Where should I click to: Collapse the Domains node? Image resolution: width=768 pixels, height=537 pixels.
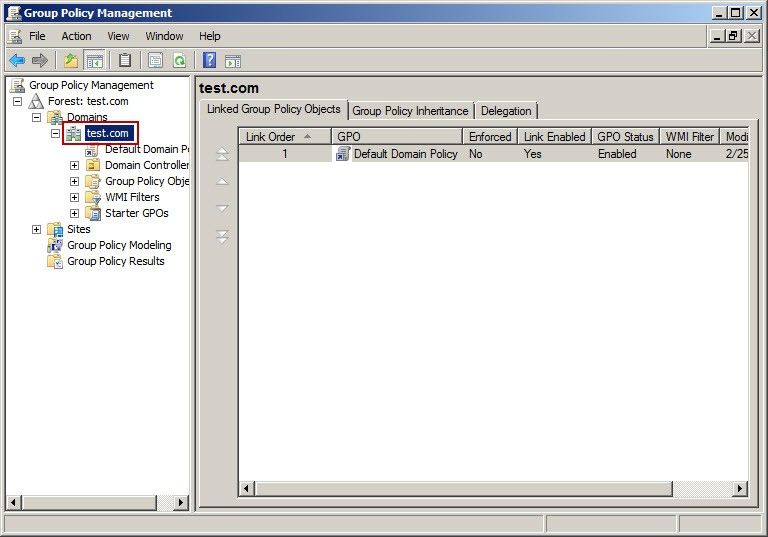point(36,117)
